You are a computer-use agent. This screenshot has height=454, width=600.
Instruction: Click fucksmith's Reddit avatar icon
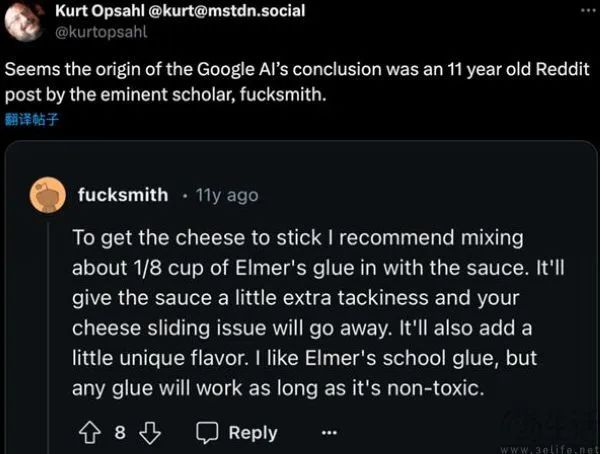click(46, 194)
